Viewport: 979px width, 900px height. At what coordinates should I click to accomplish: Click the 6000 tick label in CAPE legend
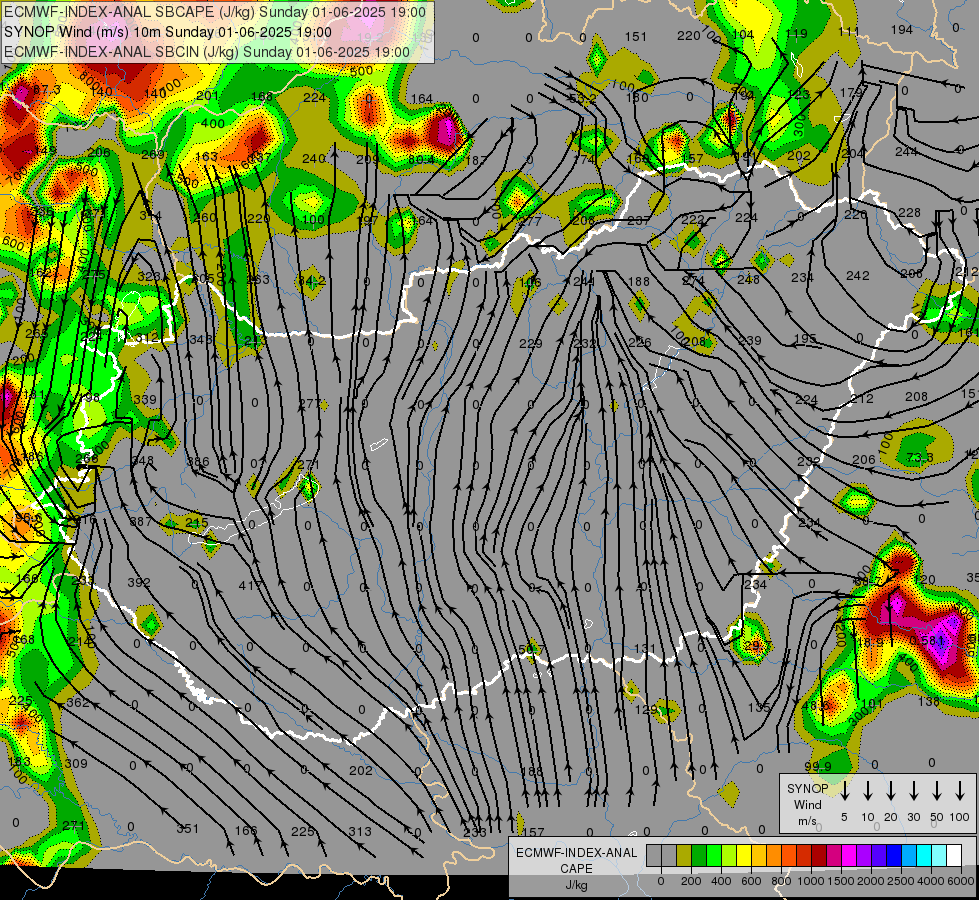[x=962, y=881]
